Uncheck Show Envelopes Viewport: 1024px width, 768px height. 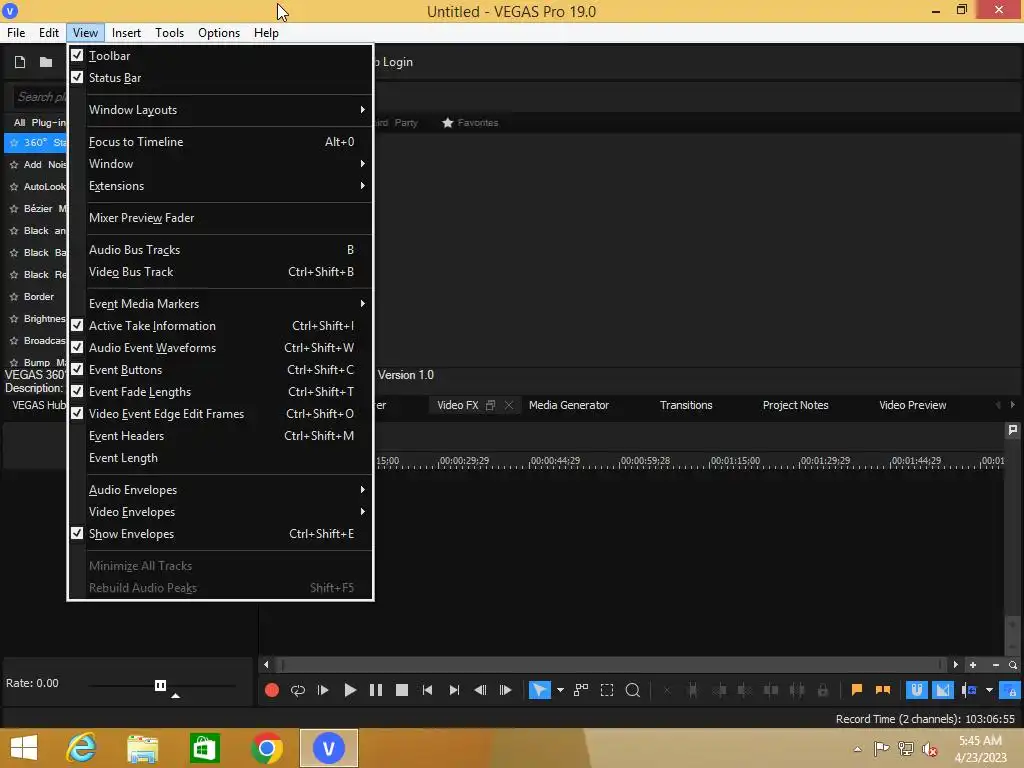click(221, 534)
